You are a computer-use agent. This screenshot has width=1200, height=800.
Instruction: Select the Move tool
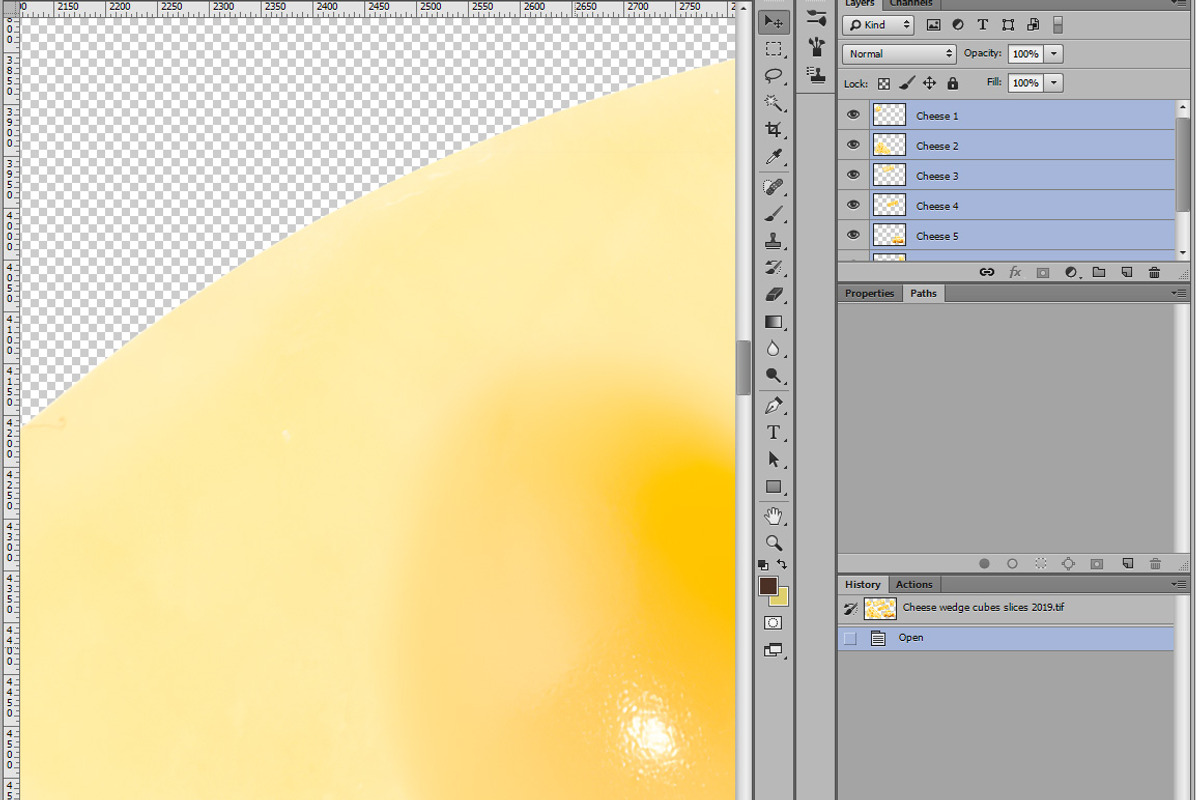pos(773,21)
